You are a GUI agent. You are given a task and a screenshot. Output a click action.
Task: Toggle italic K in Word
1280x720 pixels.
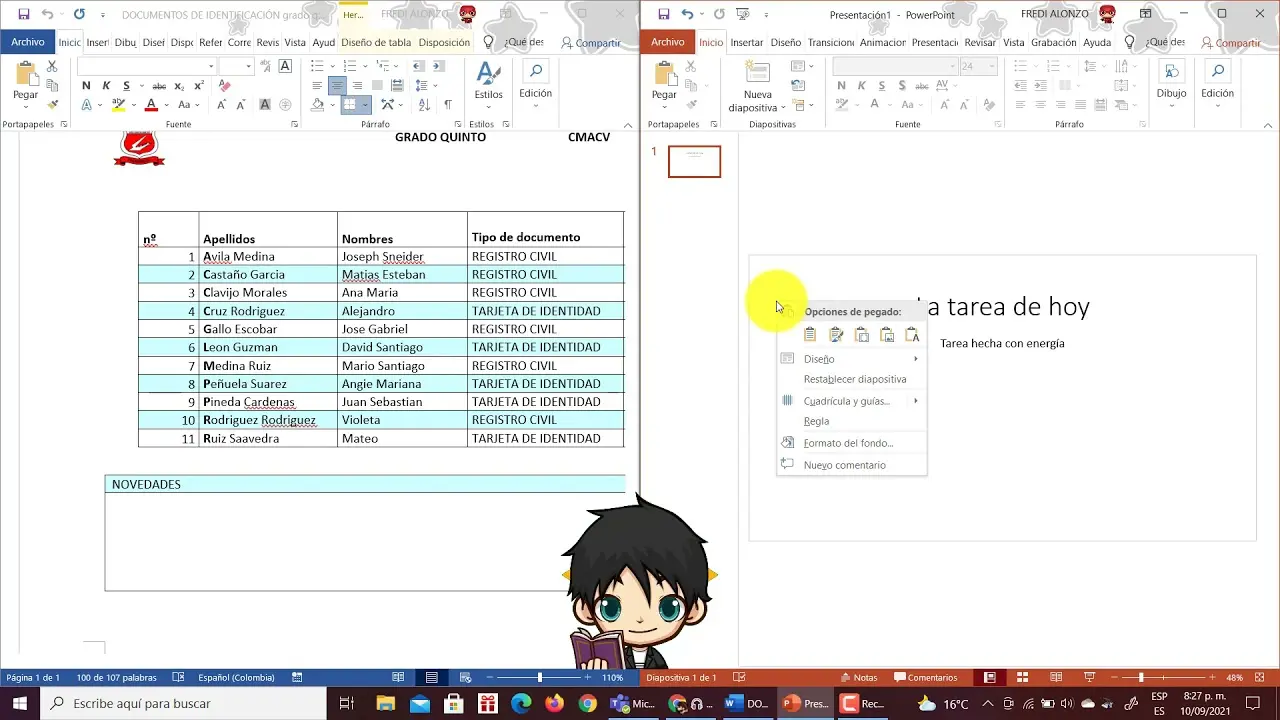click(x=106, y=86)
